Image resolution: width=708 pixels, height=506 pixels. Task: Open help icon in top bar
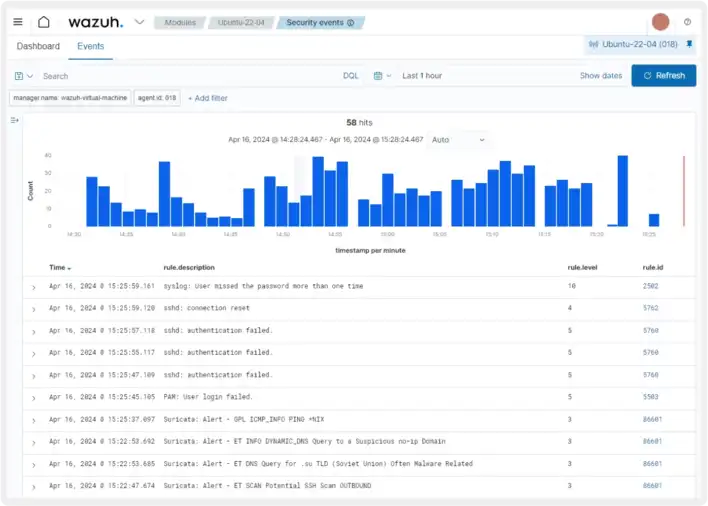click(x=687, y=22)
